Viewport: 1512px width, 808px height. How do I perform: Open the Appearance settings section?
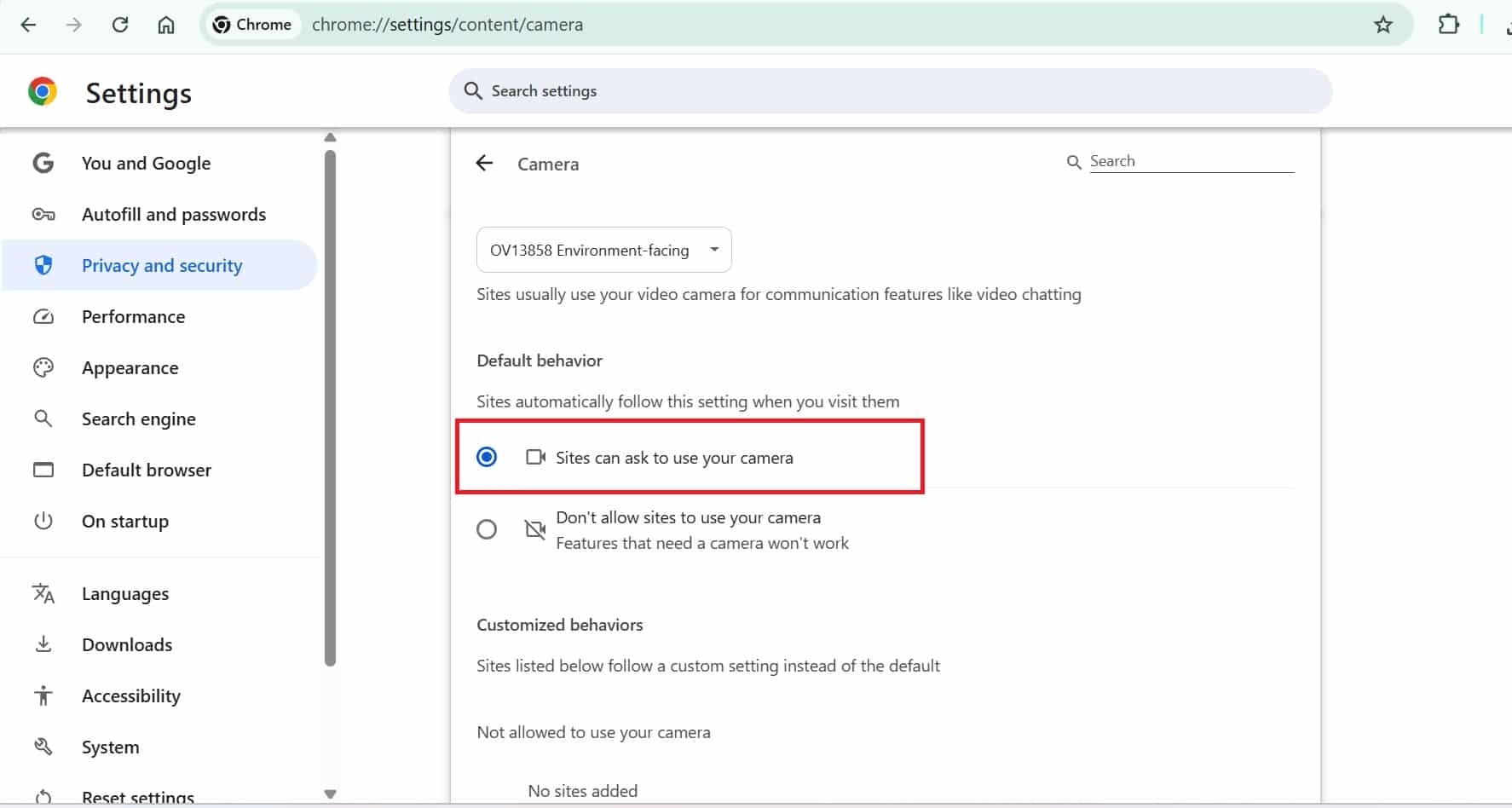click(x=130, y=368)
